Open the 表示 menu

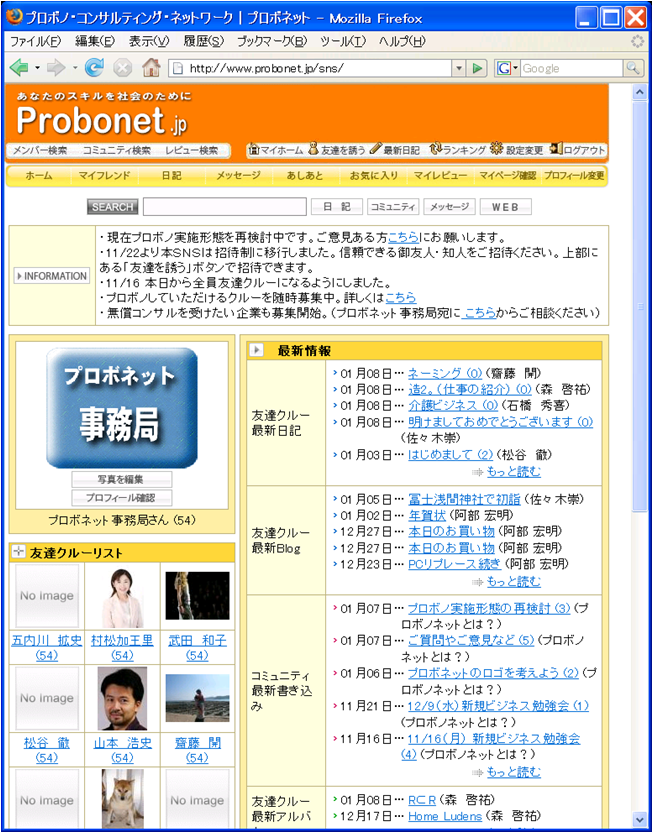149,41
